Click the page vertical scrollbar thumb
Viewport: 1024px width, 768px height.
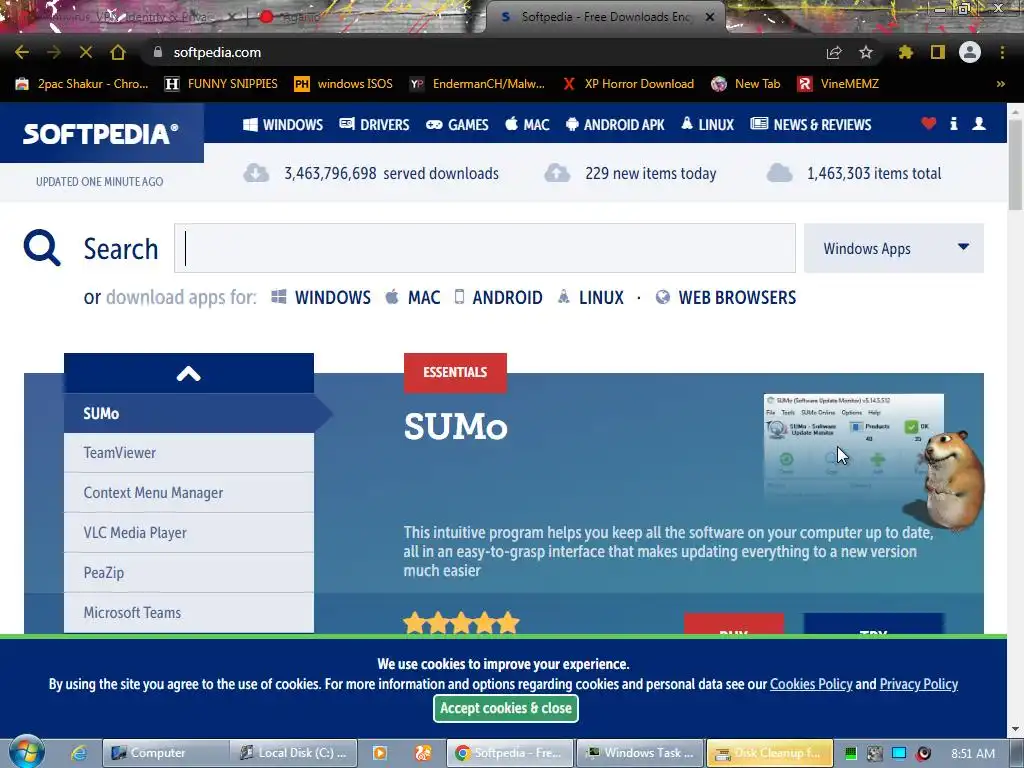coord(1016,163)
